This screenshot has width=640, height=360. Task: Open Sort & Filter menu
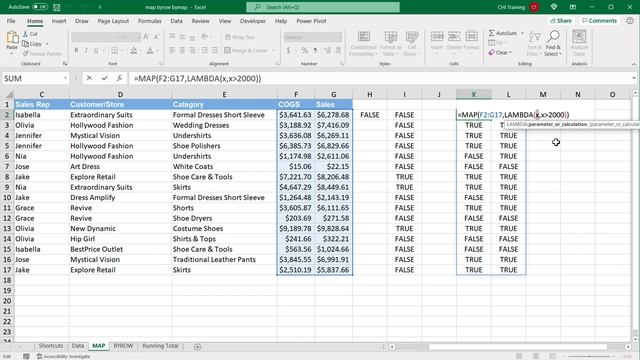pos(534,43)
